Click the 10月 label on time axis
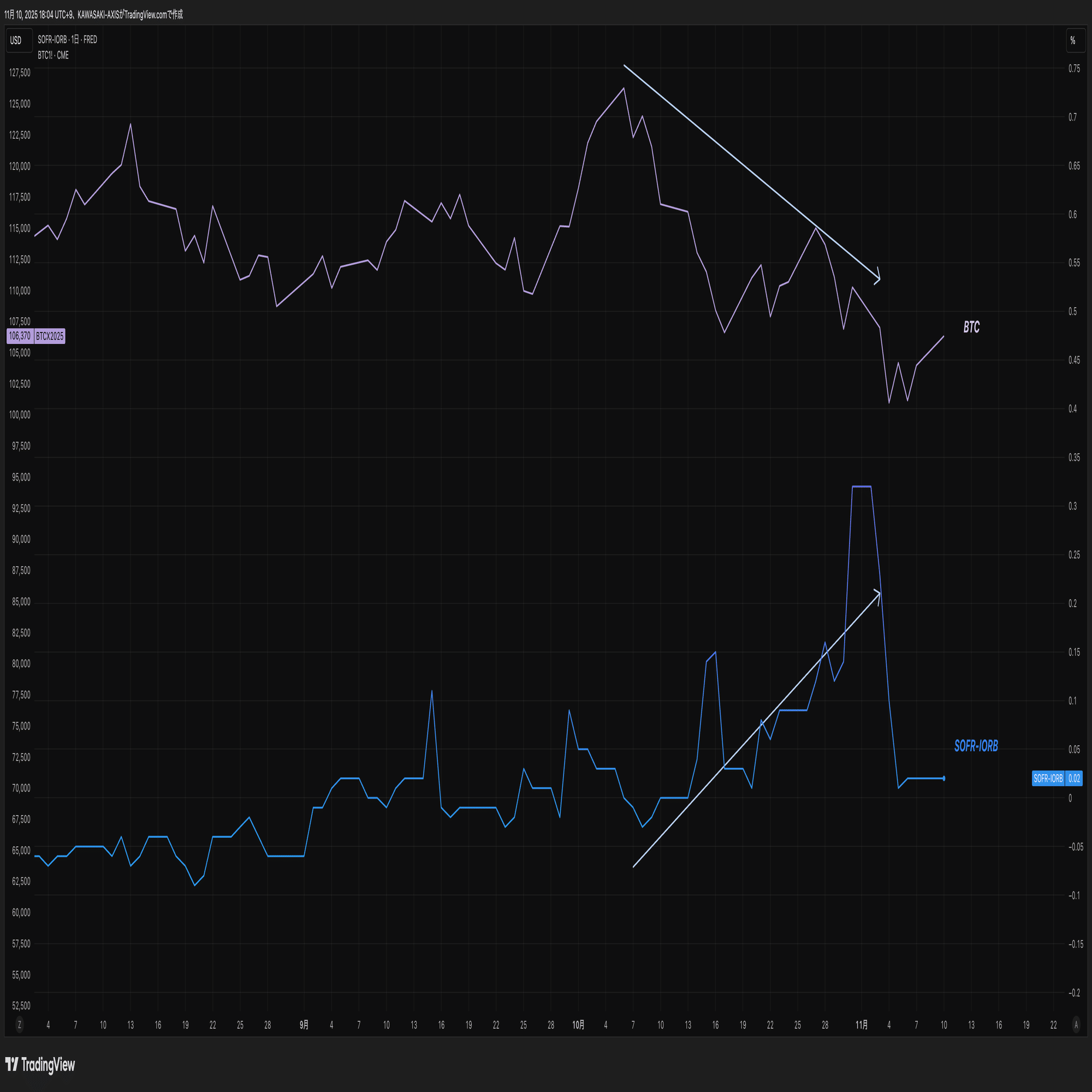 click(578, 1025)
